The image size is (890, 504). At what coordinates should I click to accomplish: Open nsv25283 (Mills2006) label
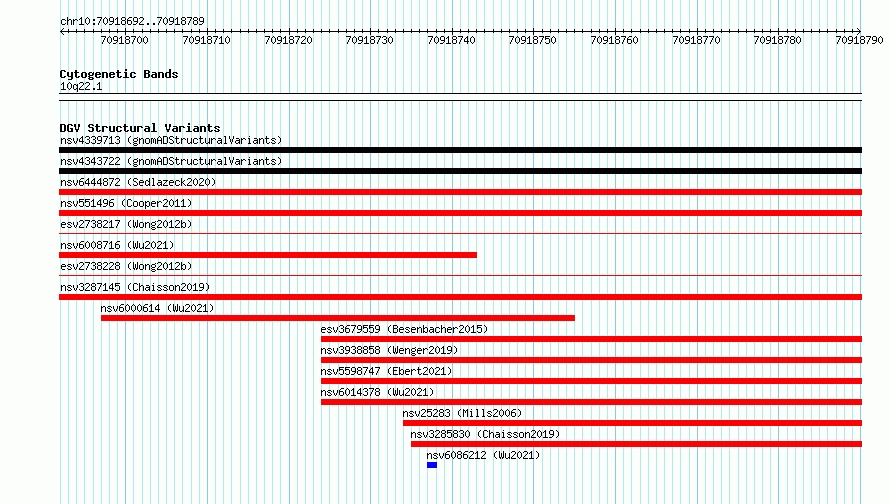click(462, 413)
